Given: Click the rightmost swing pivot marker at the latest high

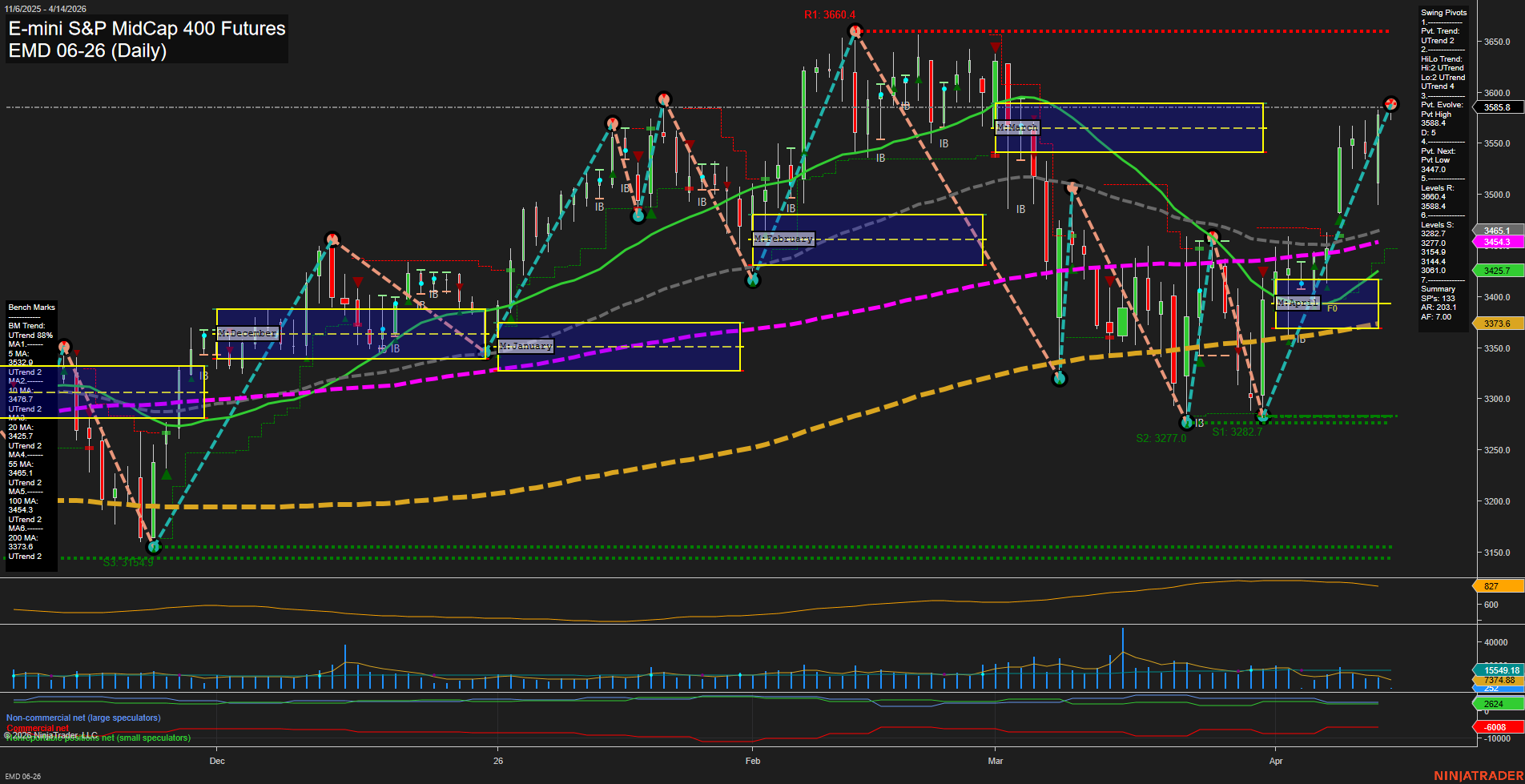Looking at the screenshot, I should [1390, 103].
